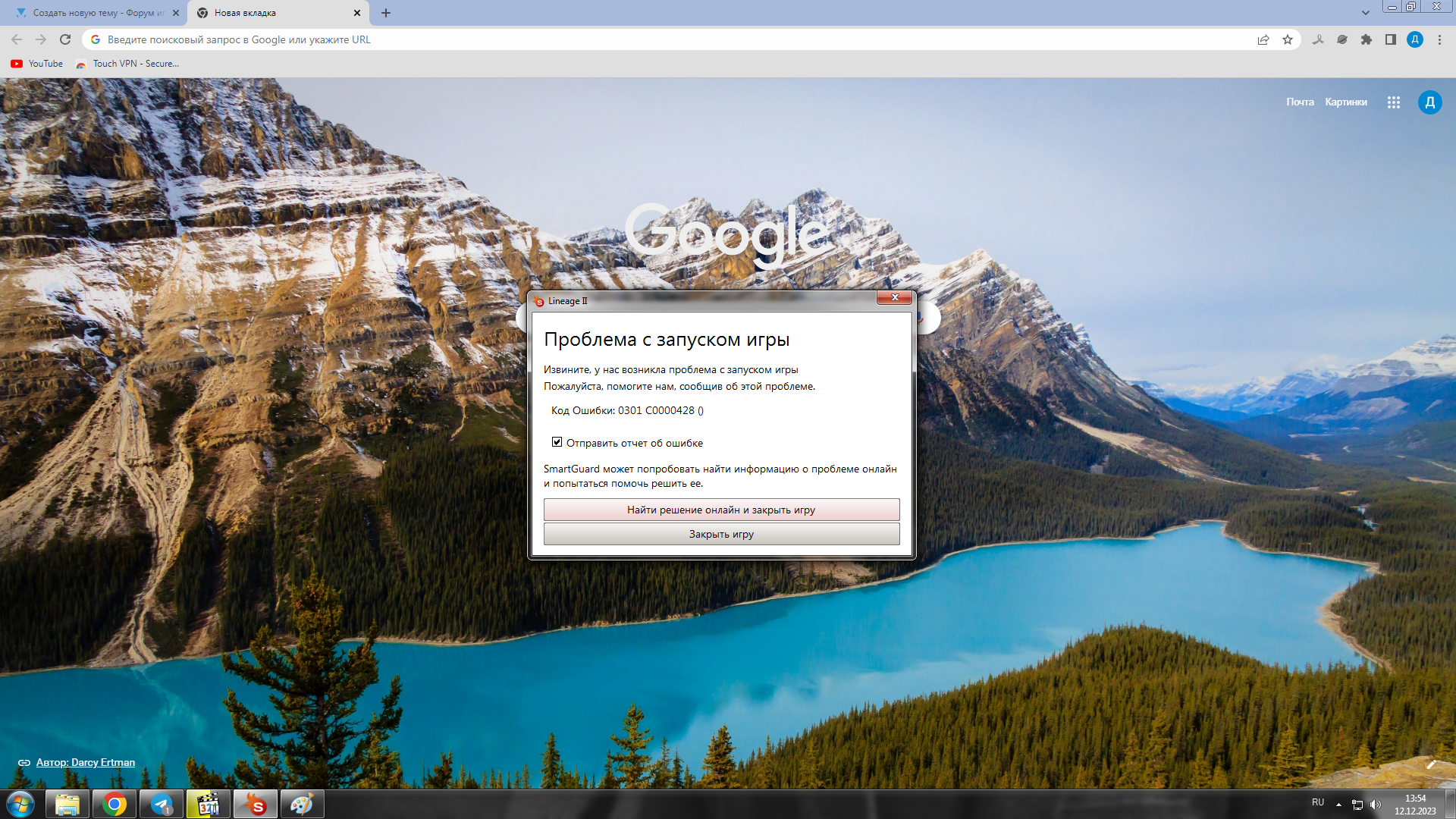This screenshot has height=819, width=1456.
Task: Click the network tray icon
Action: tap(1357, 805)
